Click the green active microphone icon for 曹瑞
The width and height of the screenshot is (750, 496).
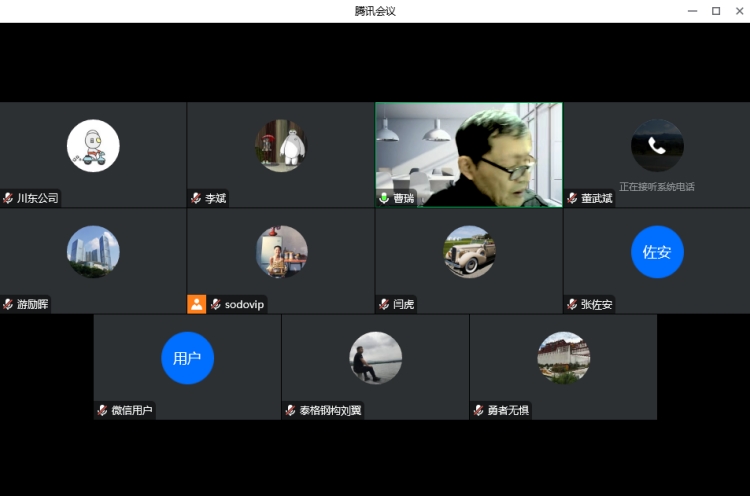pos(385,198)
